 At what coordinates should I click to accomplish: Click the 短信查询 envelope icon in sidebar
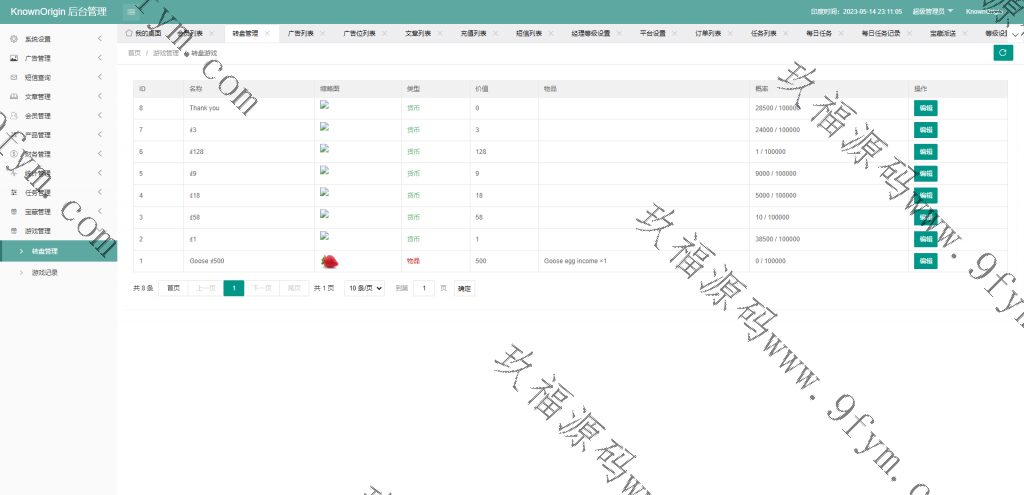pos(13,77)
